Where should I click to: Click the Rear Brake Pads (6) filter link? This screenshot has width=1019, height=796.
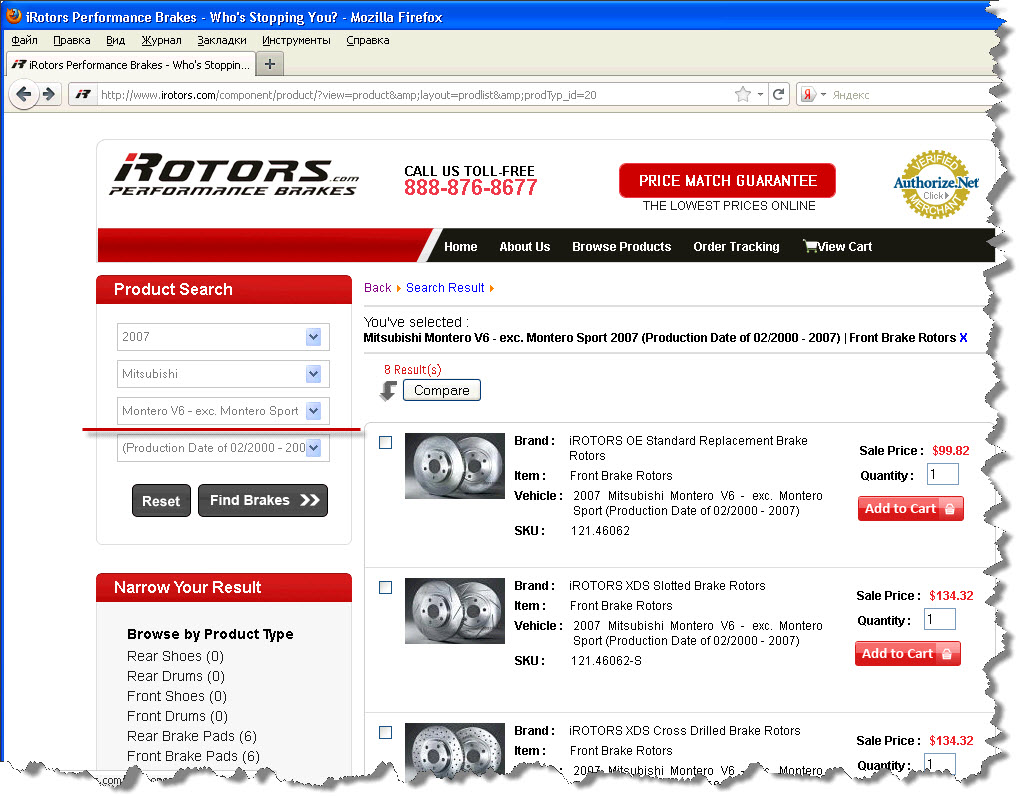pos(192,736)
